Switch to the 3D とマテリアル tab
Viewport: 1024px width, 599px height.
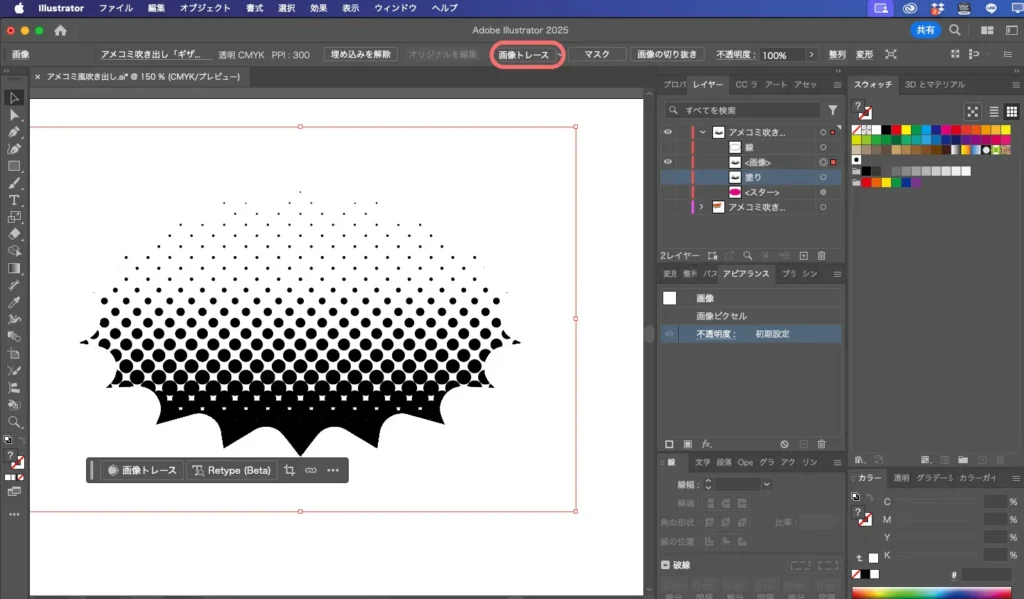(x=934, y=85)
